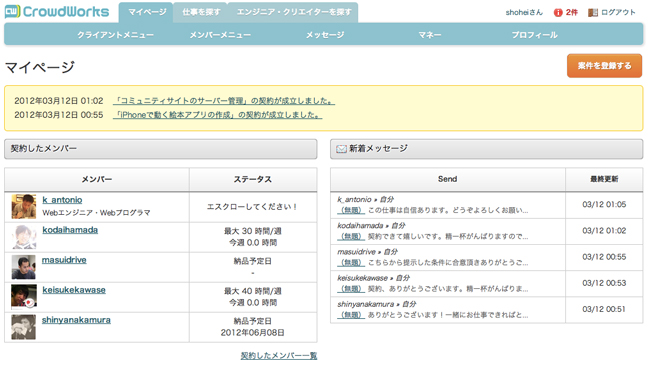
Task: Open the メッセージ menu
Action: 325,35
